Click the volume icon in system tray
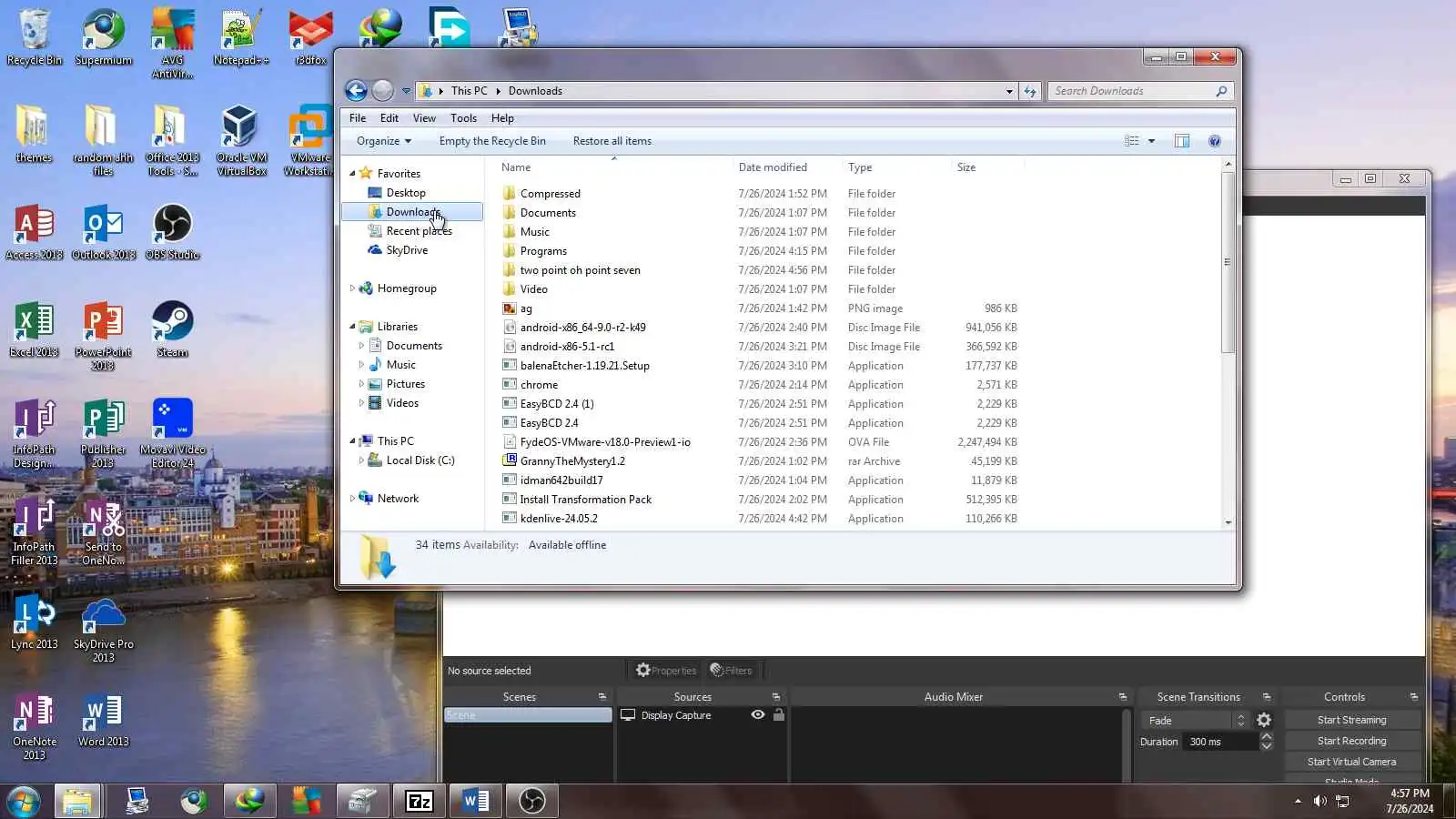Screen dimensions: 1456x819 (1319, 801)
